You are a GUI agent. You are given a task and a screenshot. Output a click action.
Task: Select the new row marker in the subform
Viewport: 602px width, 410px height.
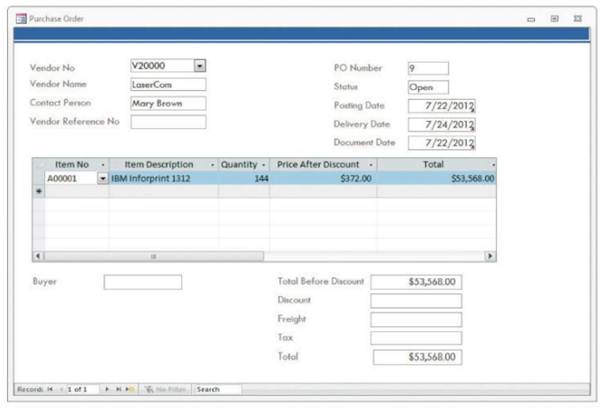[x=39, y=191]
